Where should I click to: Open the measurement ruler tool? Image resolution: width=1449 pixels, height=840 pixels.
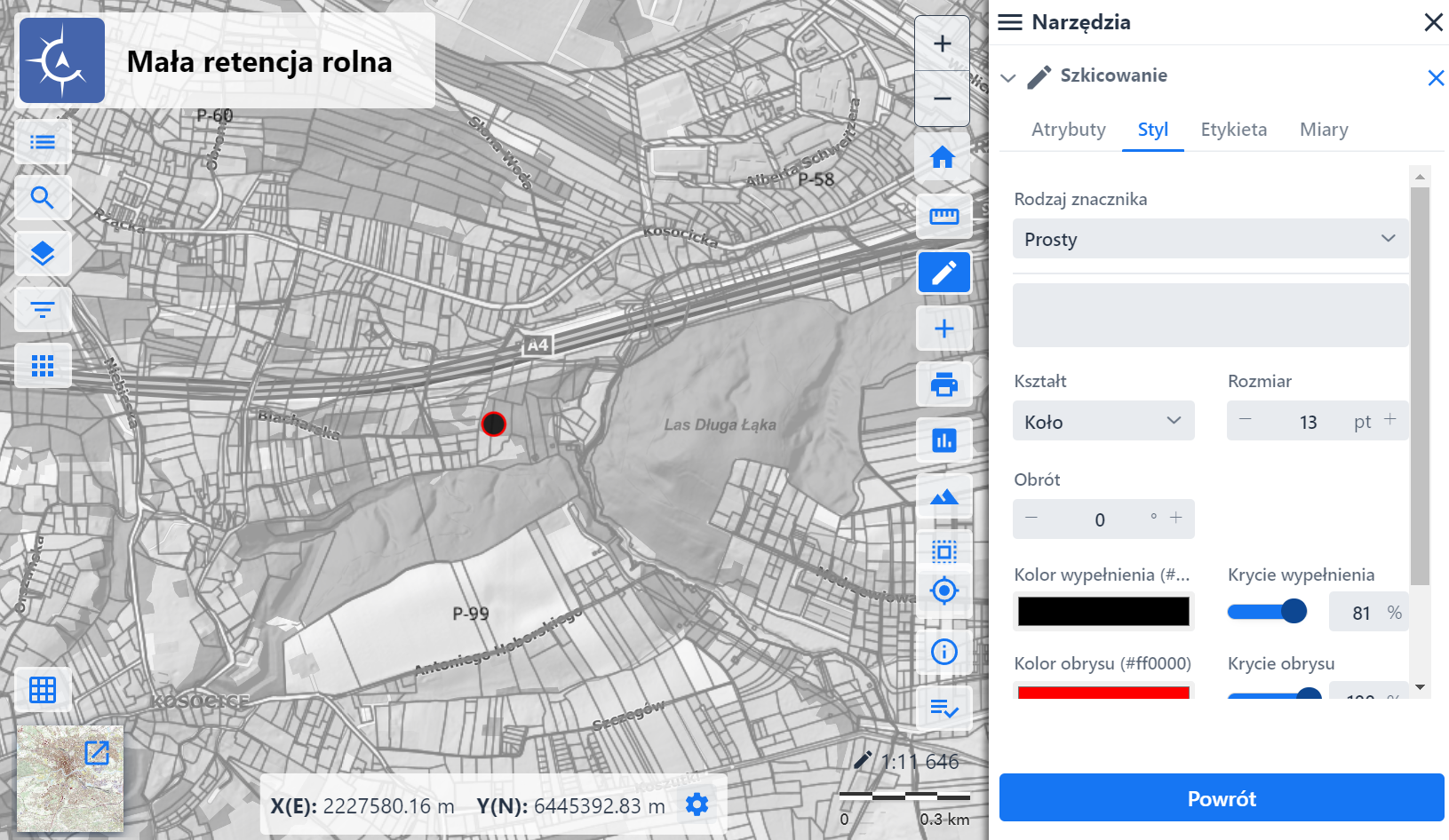tap(943, 216)
